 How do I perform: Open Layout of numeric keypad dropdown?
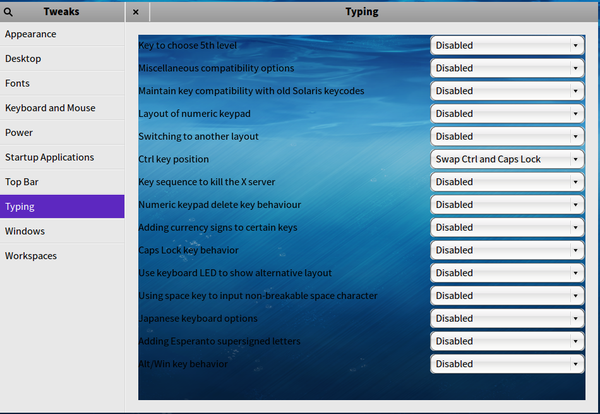(507, 114)
